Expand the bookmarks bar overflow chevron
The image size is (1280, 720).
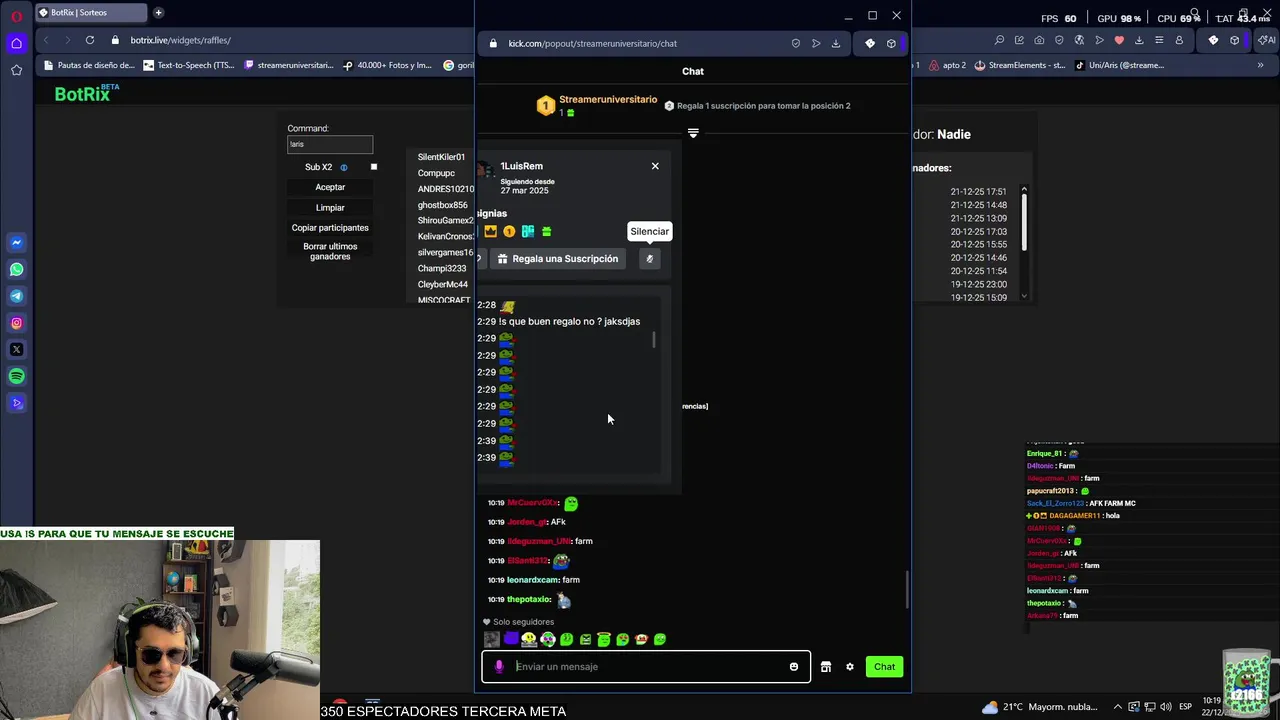pyautogui.click(x=1260, y=65)
